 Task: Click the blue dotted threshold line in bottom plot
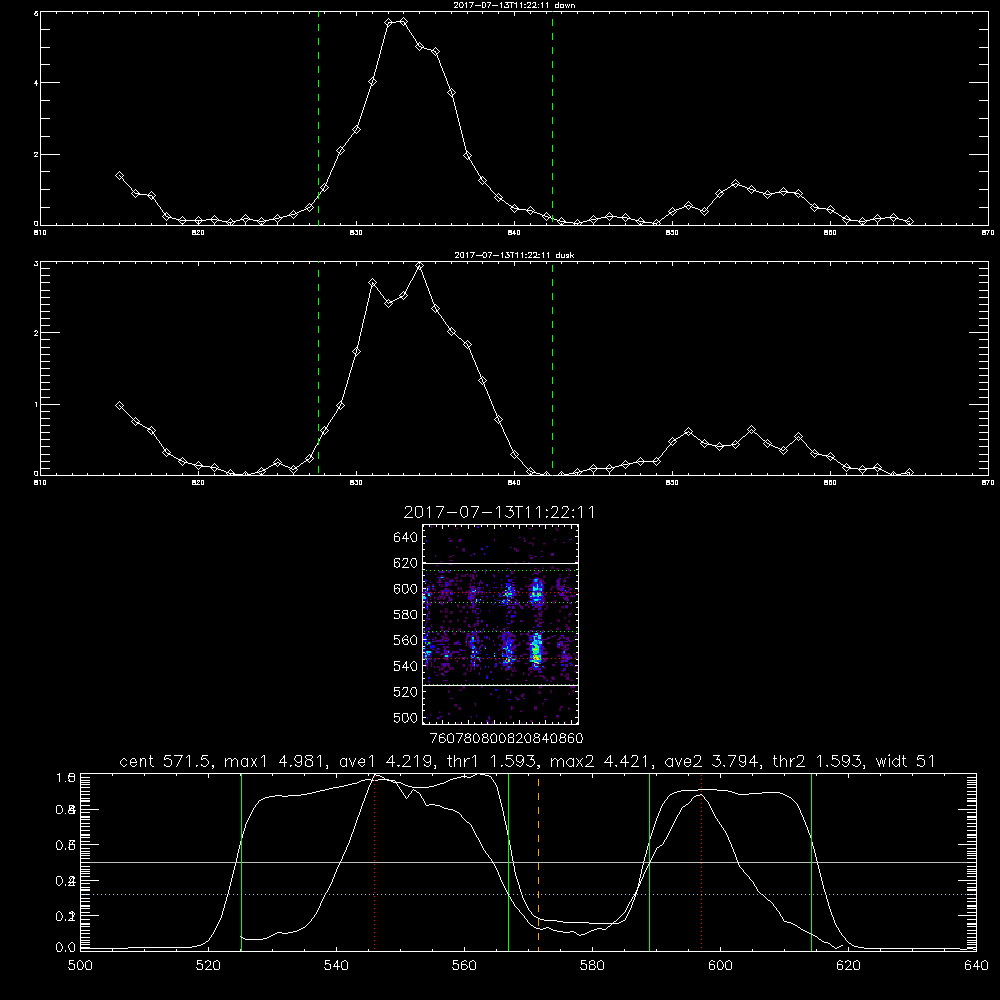(528, 895)
